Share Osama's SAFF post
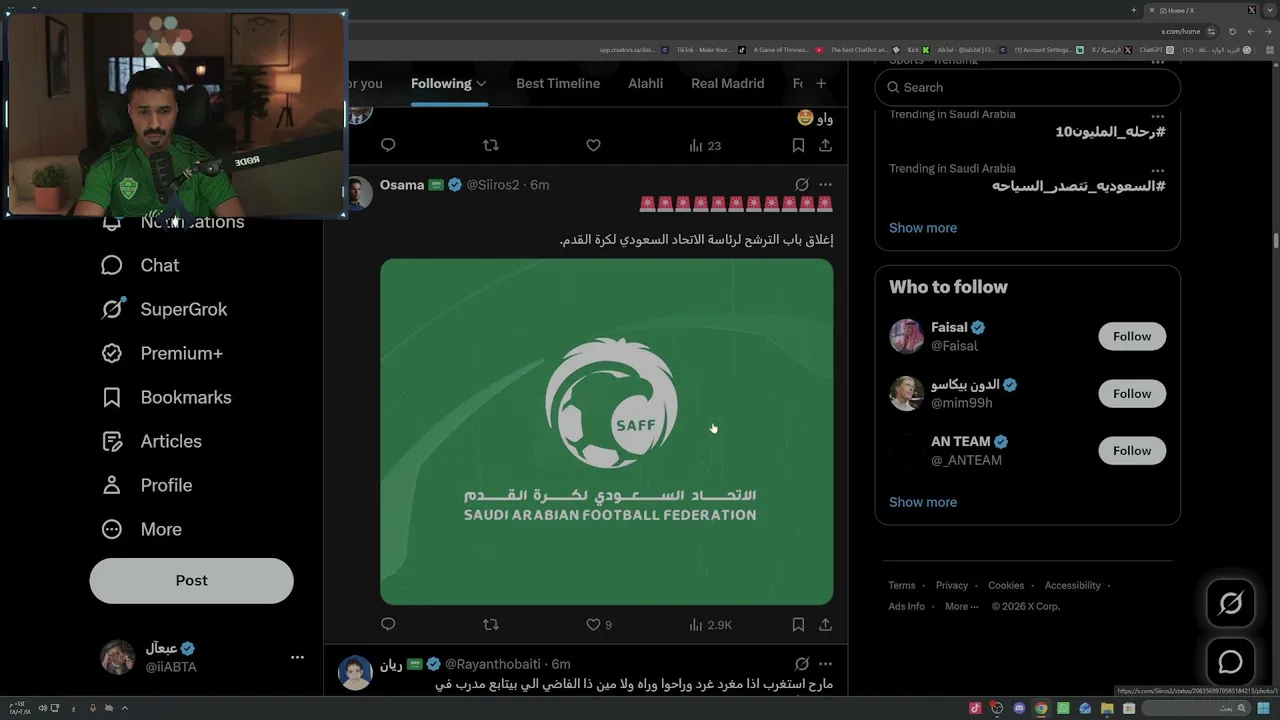The width and height of the screenshot is (1280, 720). [x=825, y=624]
